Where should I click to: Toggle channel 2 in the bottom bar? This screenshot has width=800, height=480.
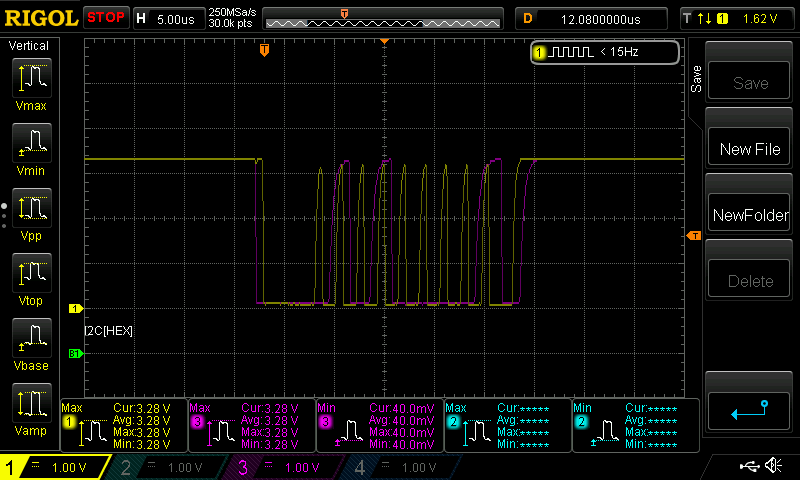[168, 467]
